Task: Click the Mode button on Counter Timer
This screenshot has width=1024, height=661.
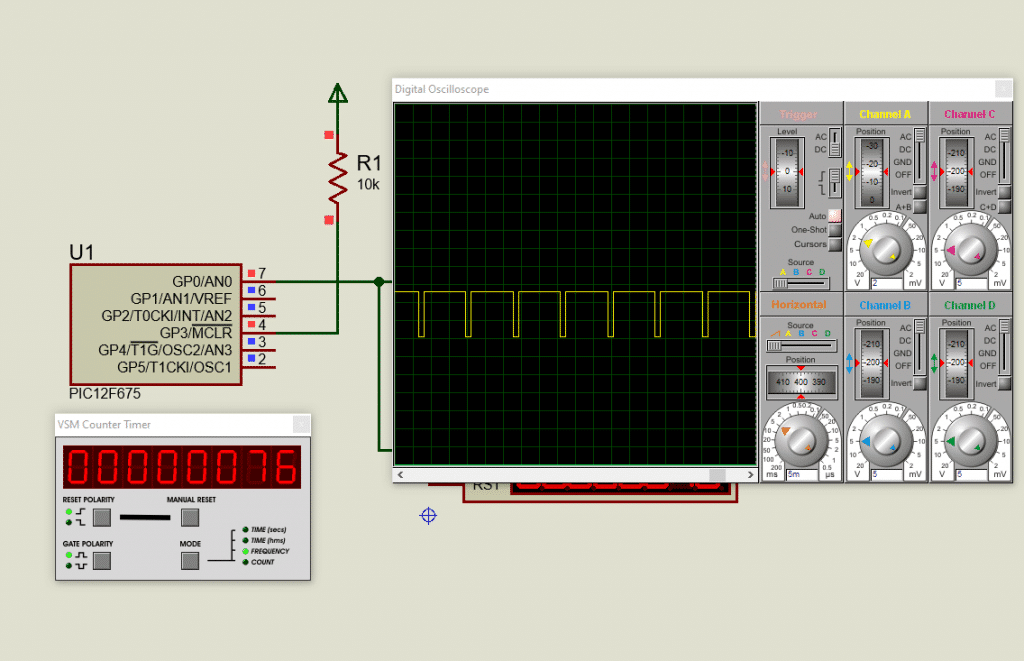Action: tap(190, 561)
